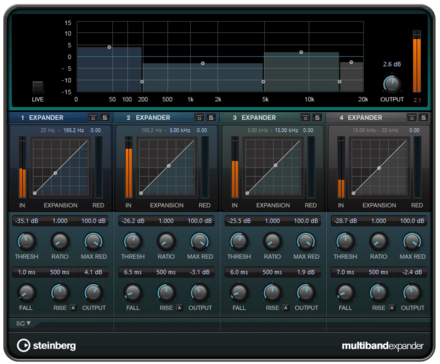Enable auto release on band 4 RISE
Viewport: 440px width, 364px height.
click(x=392, y=308)
